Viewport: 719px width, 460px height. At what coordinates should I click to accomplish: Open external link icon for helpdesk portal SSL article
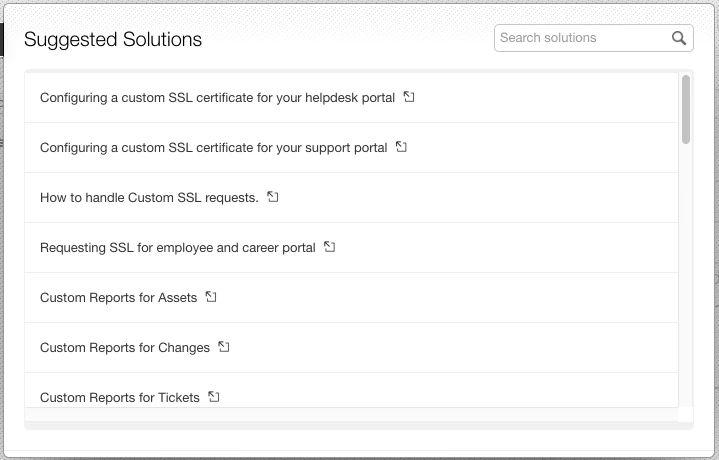coord(409,97)
